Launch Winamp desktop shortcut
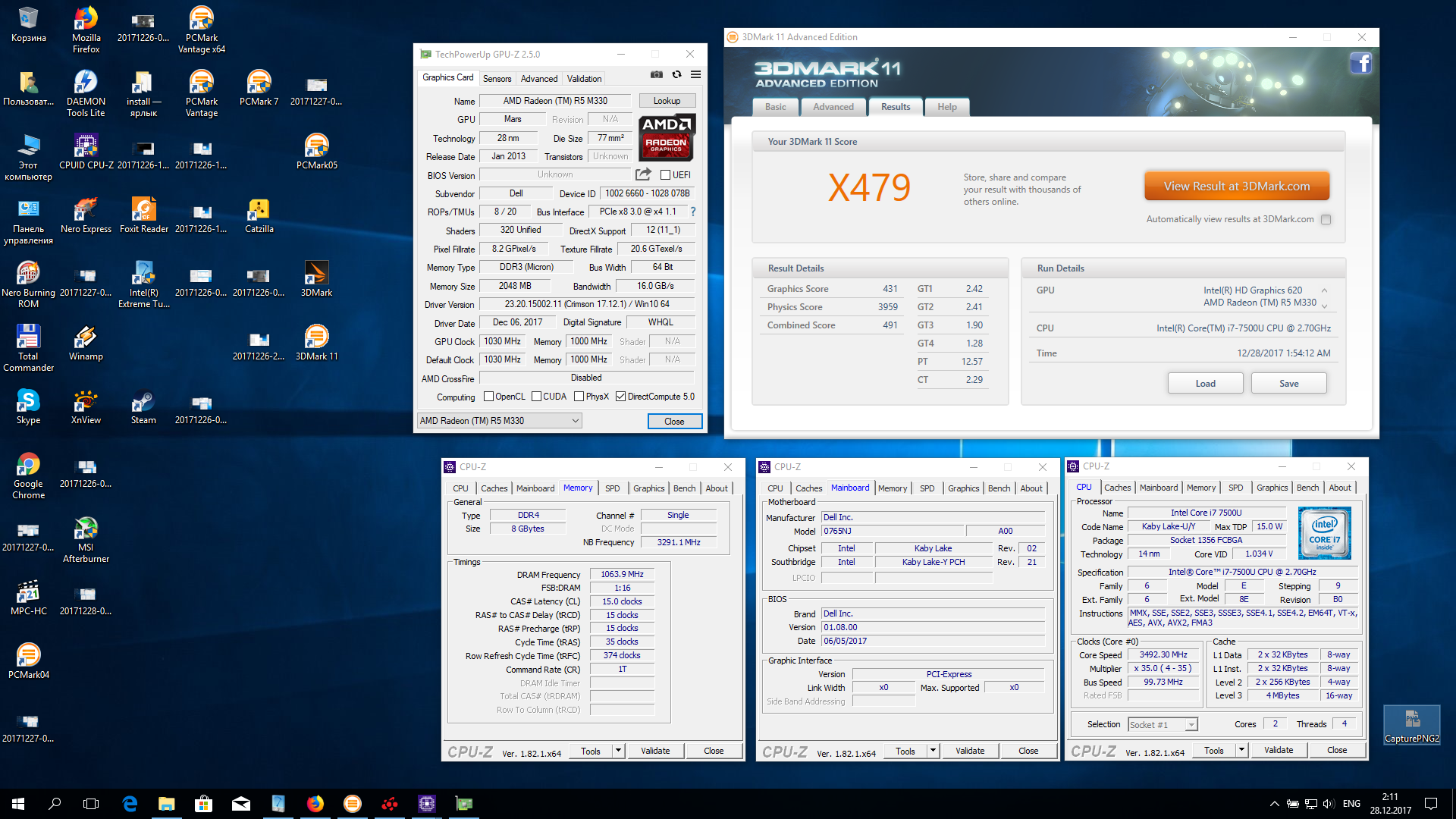The width and height of the screenshot is (1456, 819). pos(86,343)
